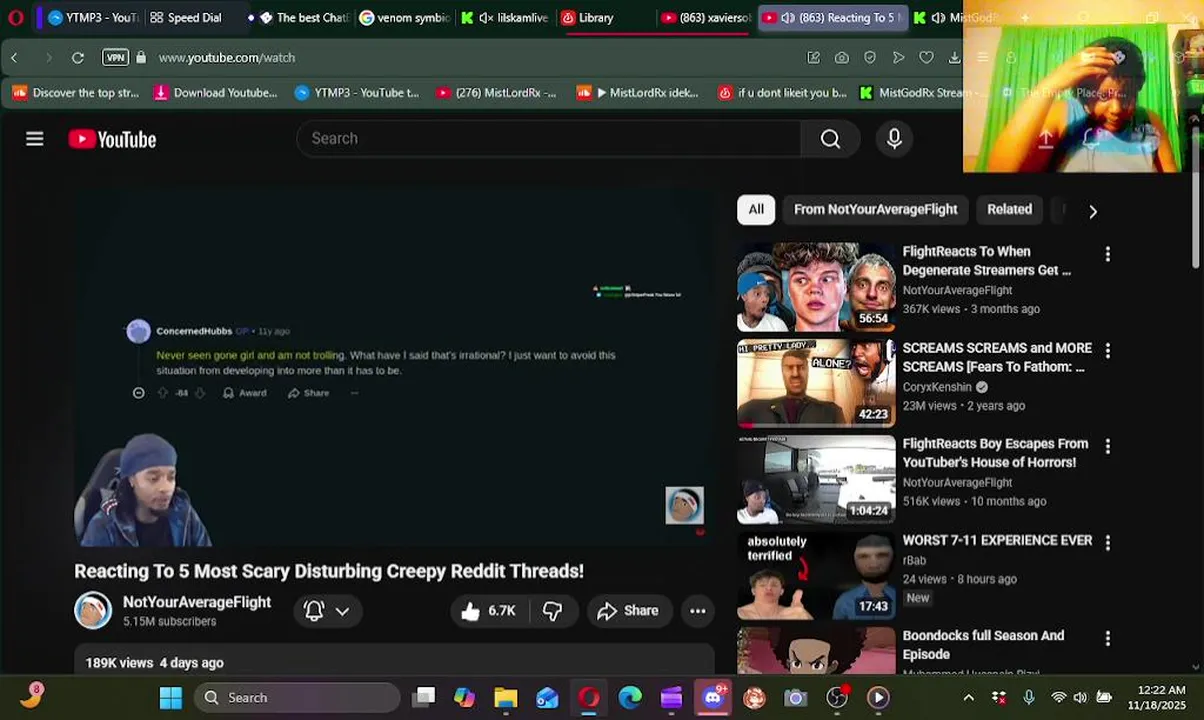Go to the YouTube home logo
1204x720 pixels.
pos(112,140)
